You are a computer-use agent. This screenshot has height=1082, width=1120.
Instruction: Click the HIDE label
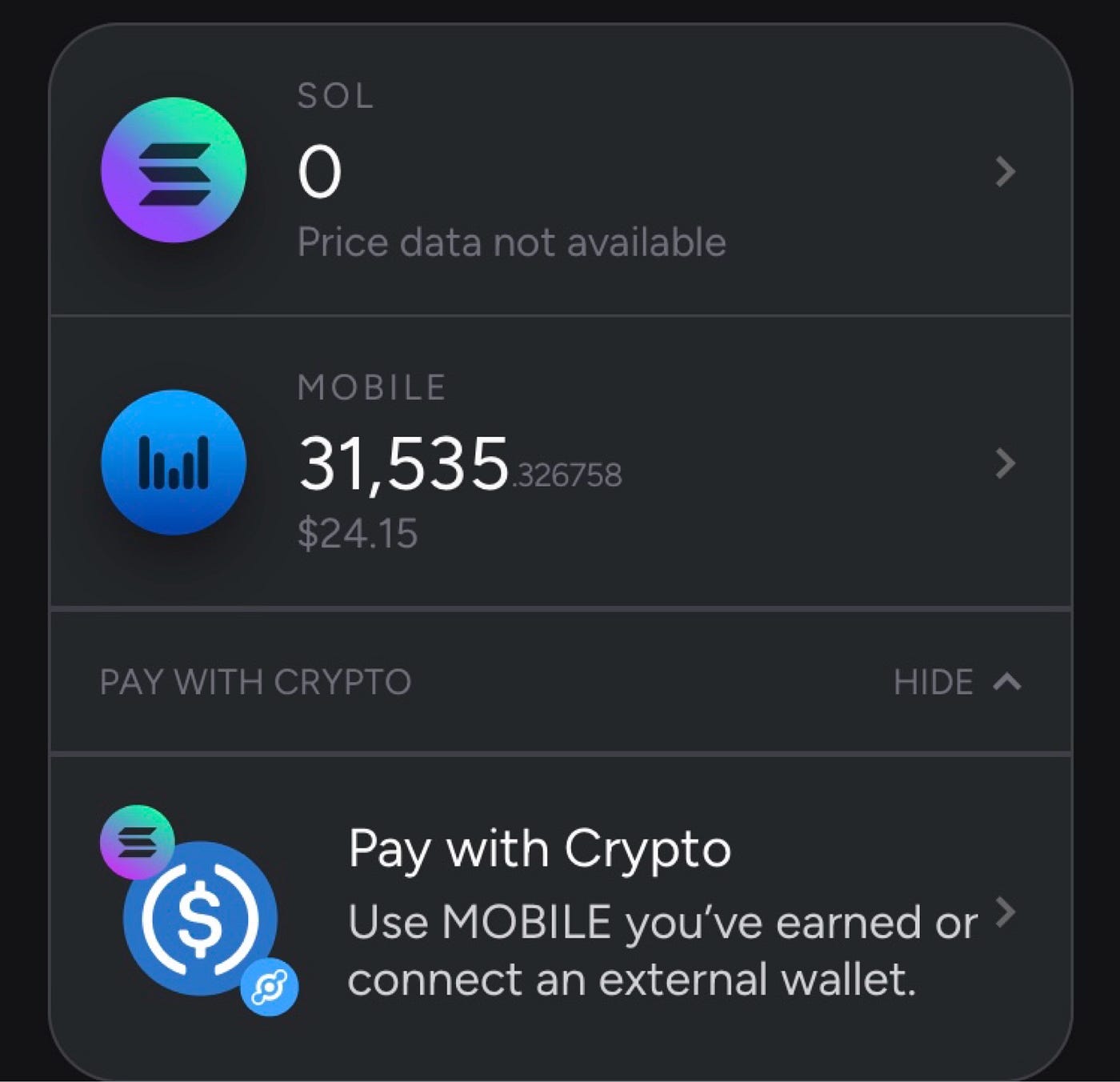click(933, 682)
